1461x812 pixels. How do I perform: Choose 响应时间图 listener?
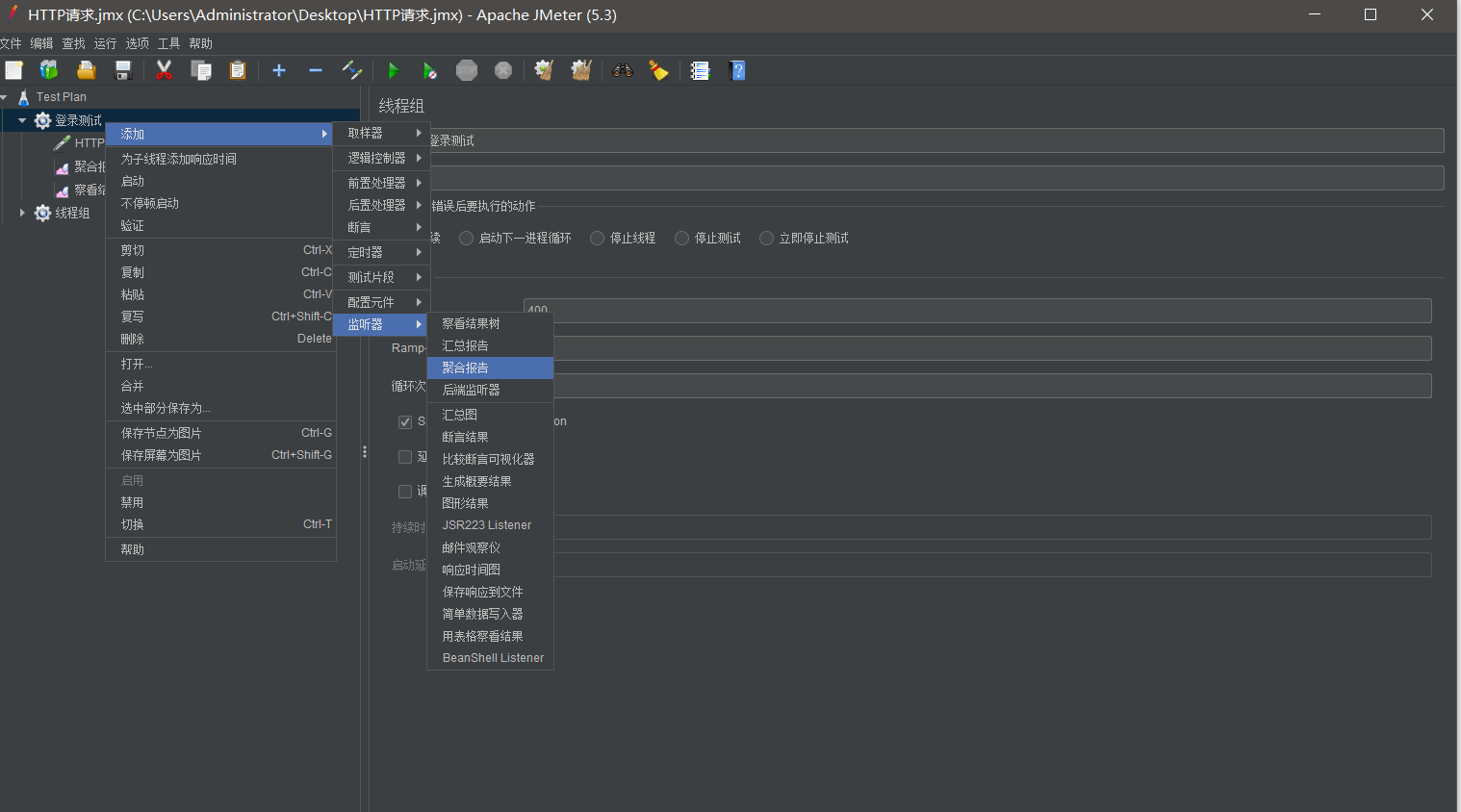[x=490, y=570]
